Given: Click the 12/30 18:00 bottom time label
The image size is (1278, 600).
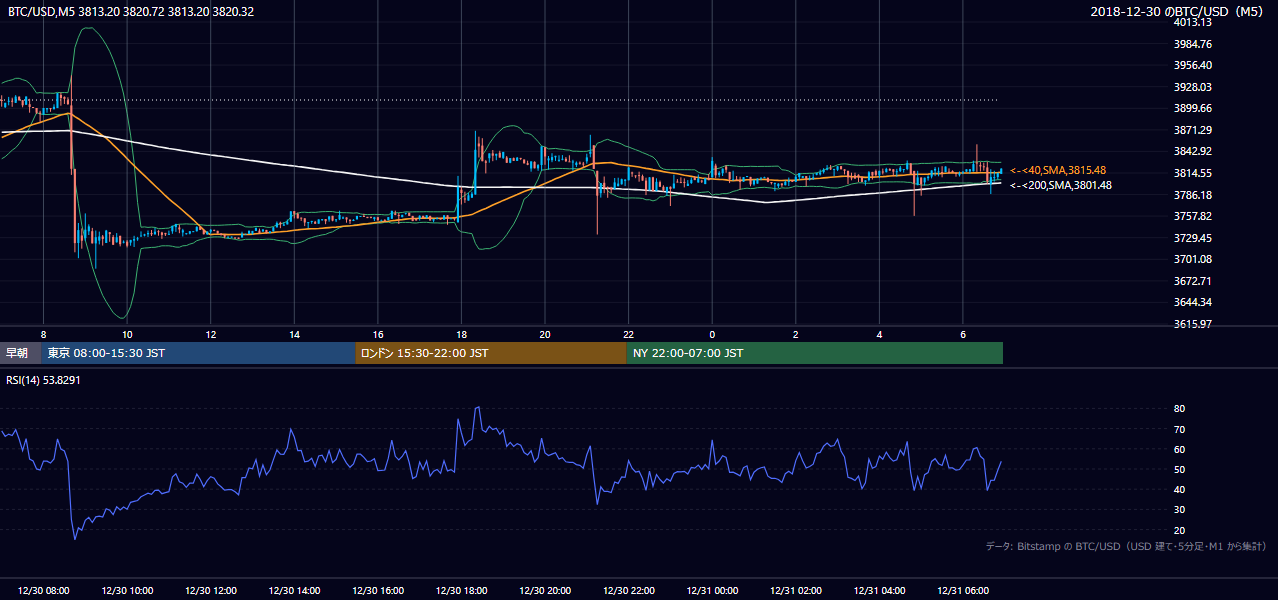Looking at the screenshot, I should (x=461, y=591).
